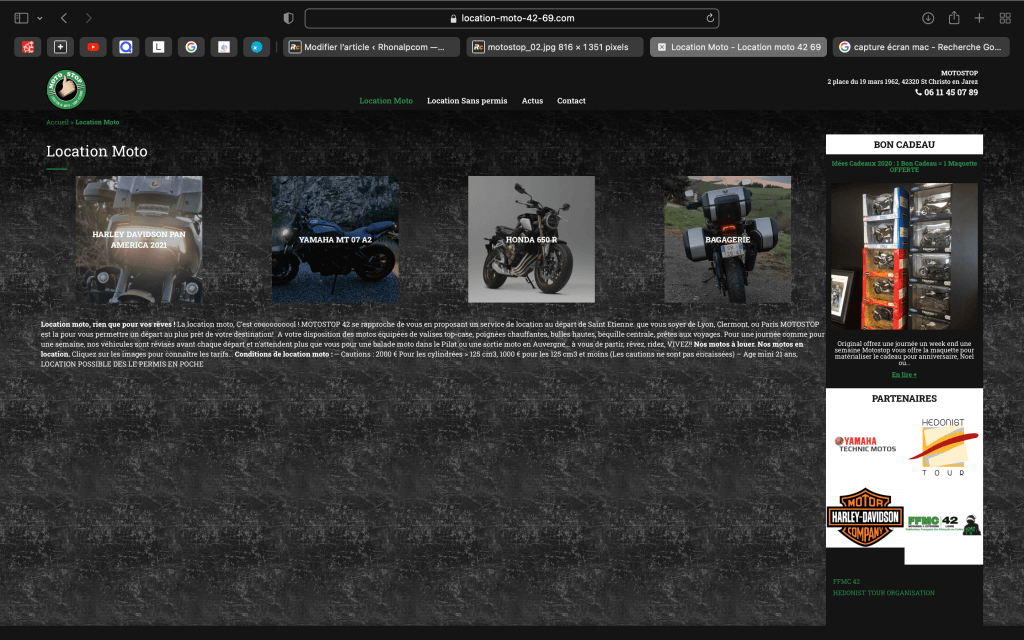
Task: Toggle the Safari sidebar
Action: [x=22, y=18]
